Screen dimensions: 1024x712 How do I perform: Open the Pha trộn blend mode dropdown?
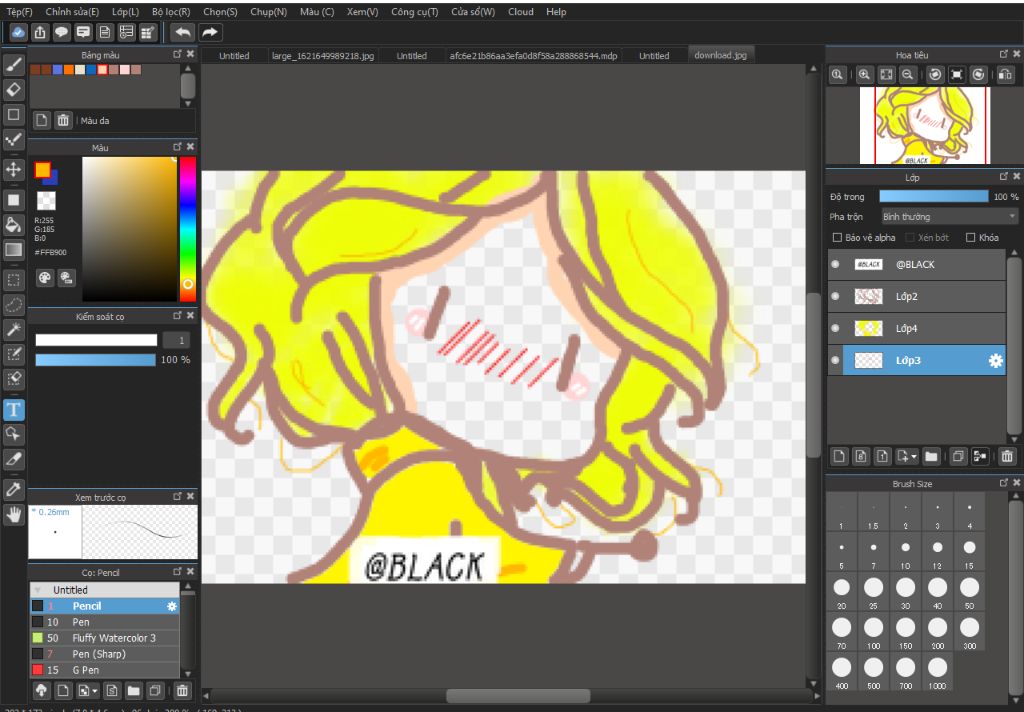(949, 216)
